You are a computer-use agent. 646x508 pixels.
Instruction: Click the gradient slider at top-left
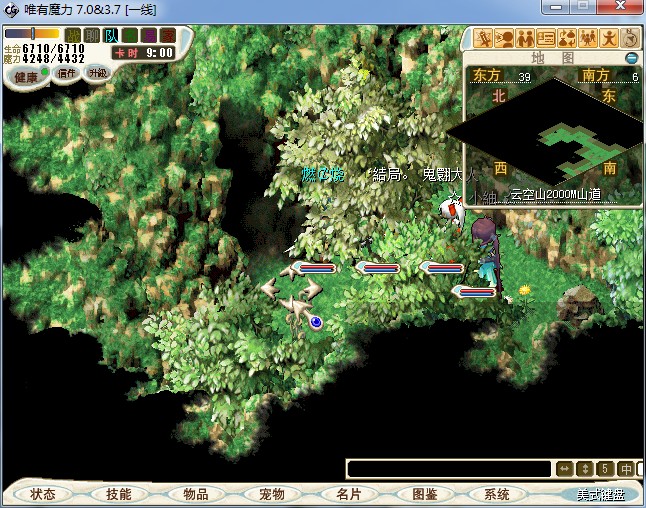[31, 34]
